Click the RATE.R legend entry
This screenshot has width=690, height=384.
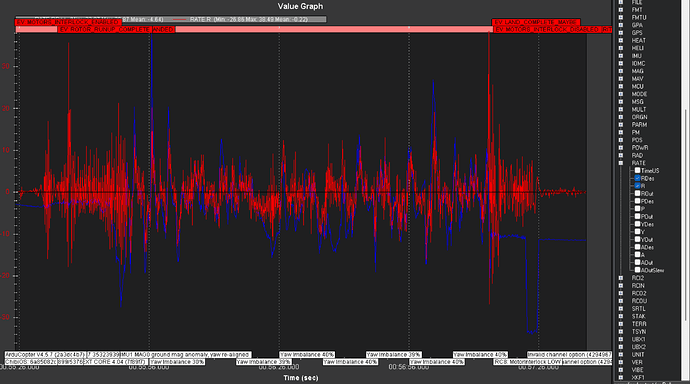[x=249, y=19]
